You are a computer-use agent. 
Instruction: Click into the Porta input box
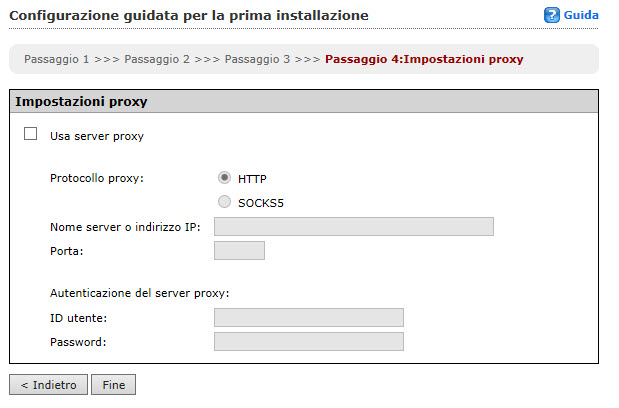click(239, 250)
